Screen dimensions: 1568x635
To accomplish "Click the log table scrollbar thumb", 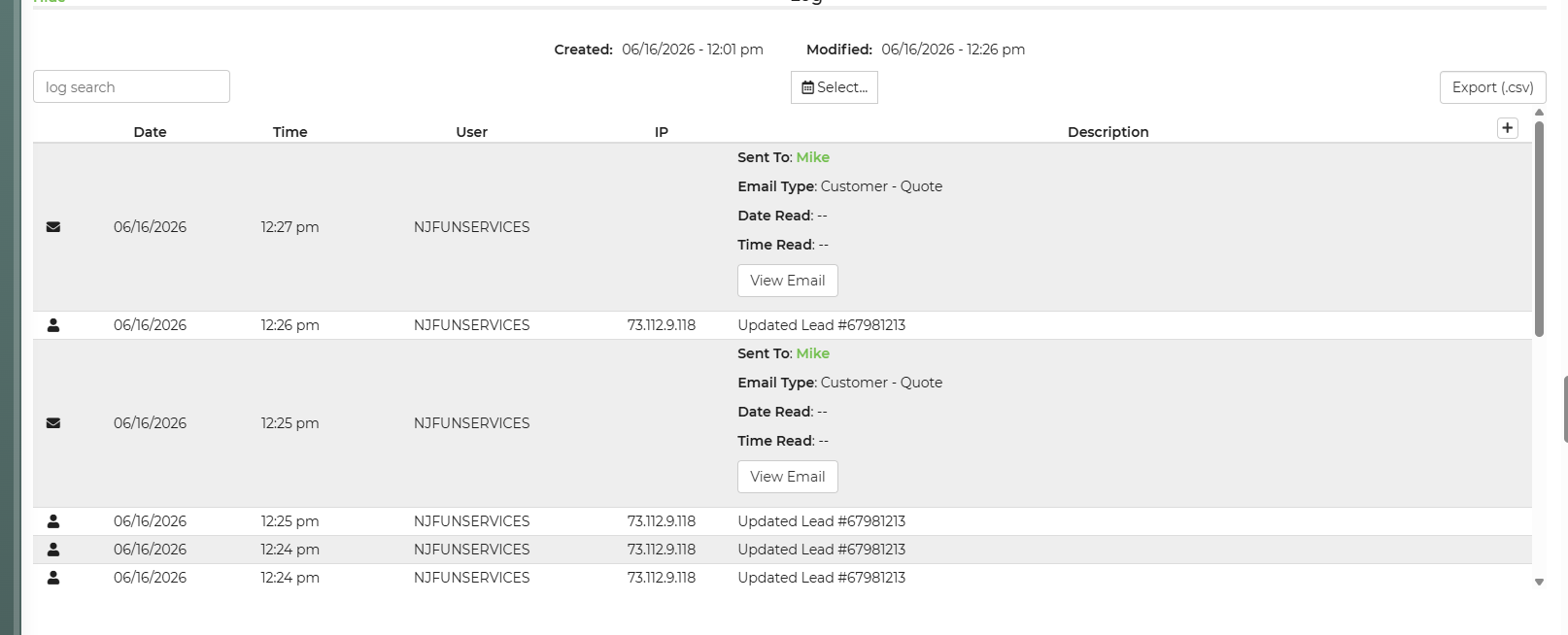I will (x=1539, y=229).
